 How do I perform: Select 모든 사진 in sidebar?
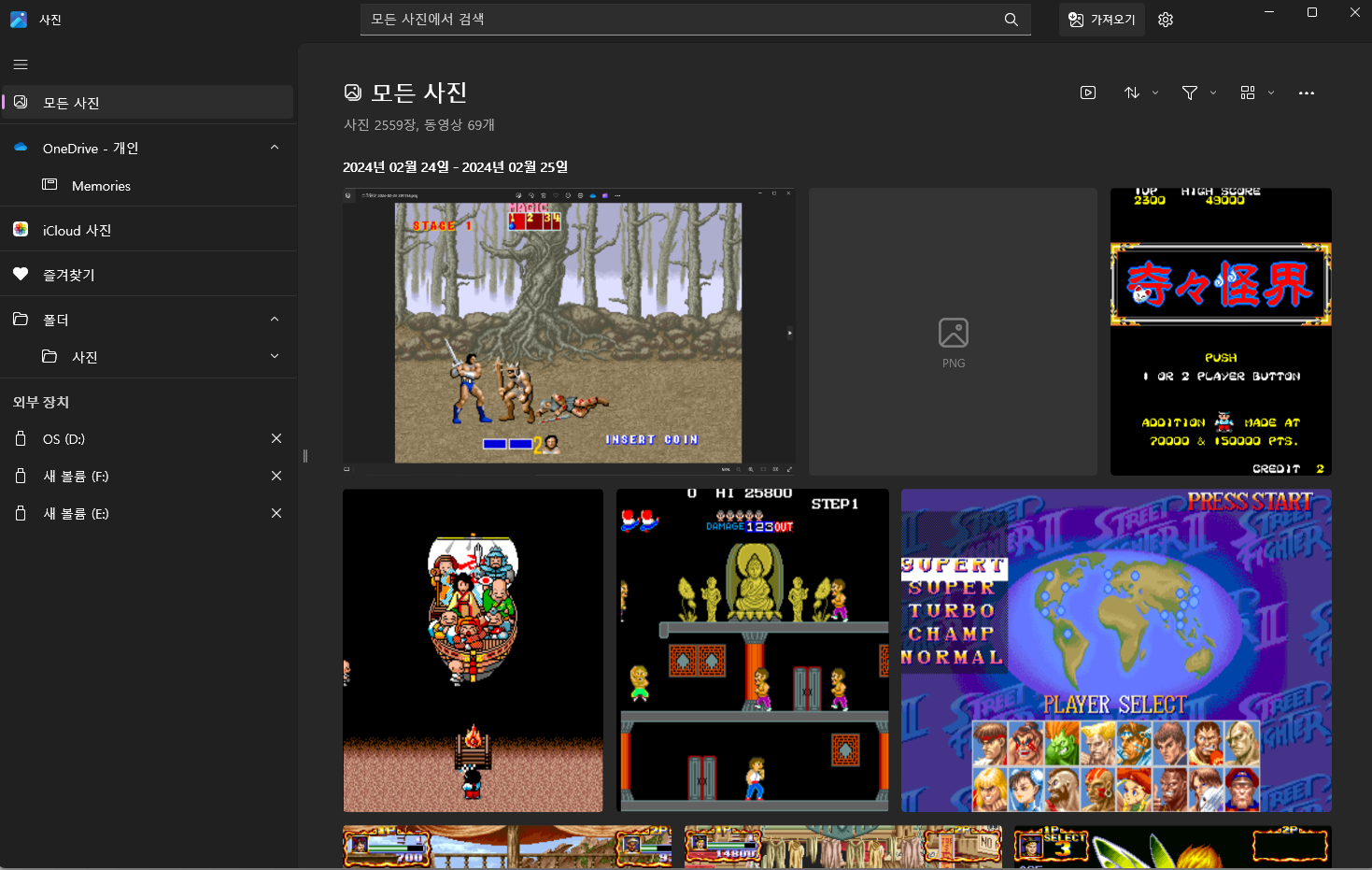point(148,103)
